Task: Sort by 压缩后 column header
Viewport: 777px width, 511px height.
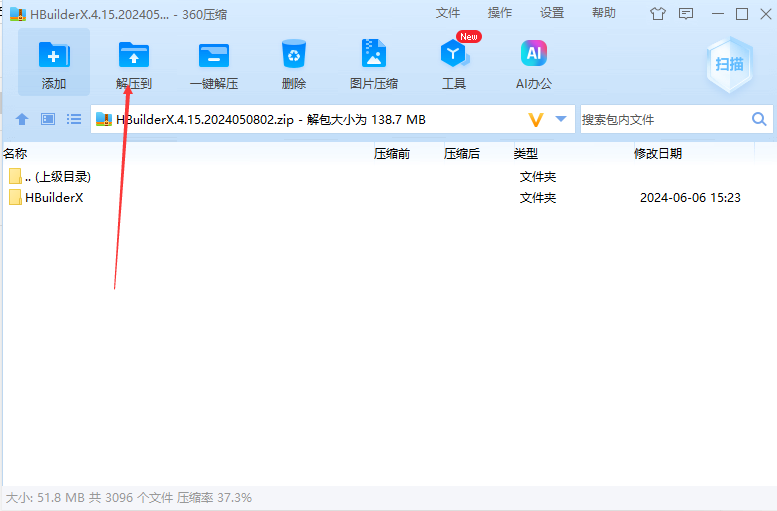Action: [x=462, y=154]
